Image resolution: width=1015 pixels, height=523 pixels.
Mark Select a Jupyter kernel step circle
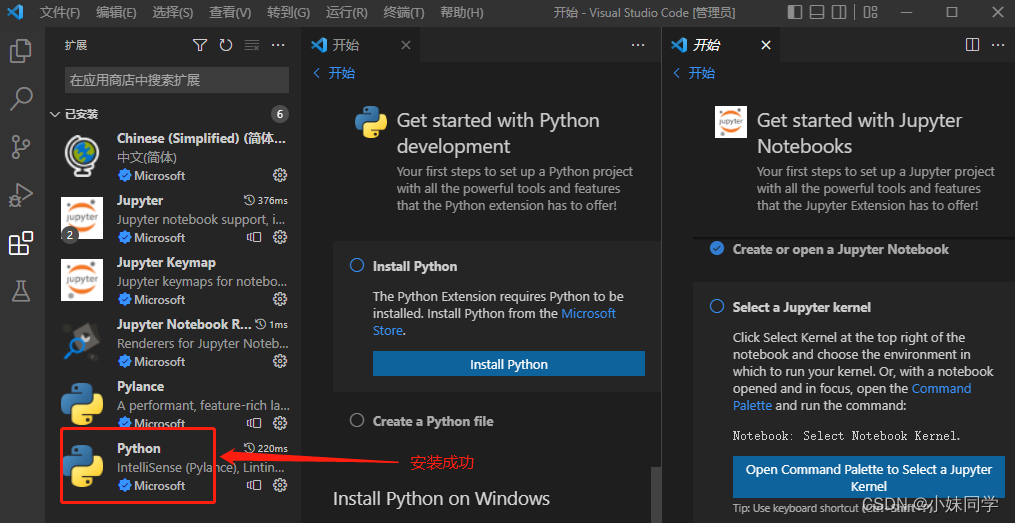[717, 306]
